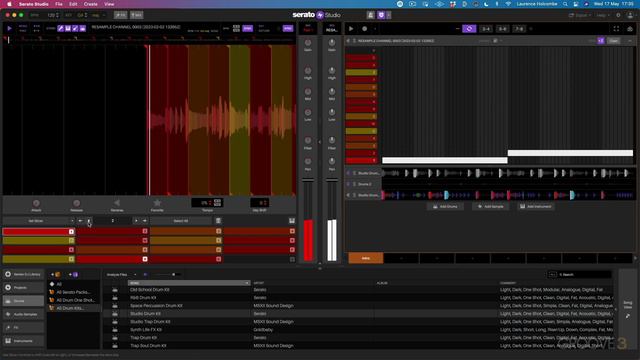This screenshot has width=640, height=360.
Task: Toggle the purple shield button
Action: (x=381, y=15)
